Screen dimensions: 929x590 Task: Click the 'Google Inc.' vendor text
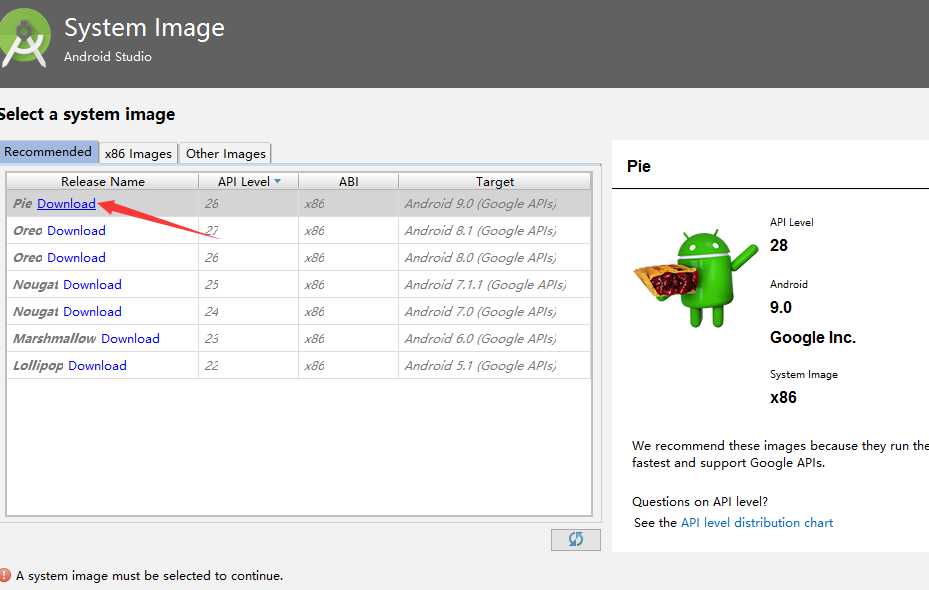pos(813,338)
